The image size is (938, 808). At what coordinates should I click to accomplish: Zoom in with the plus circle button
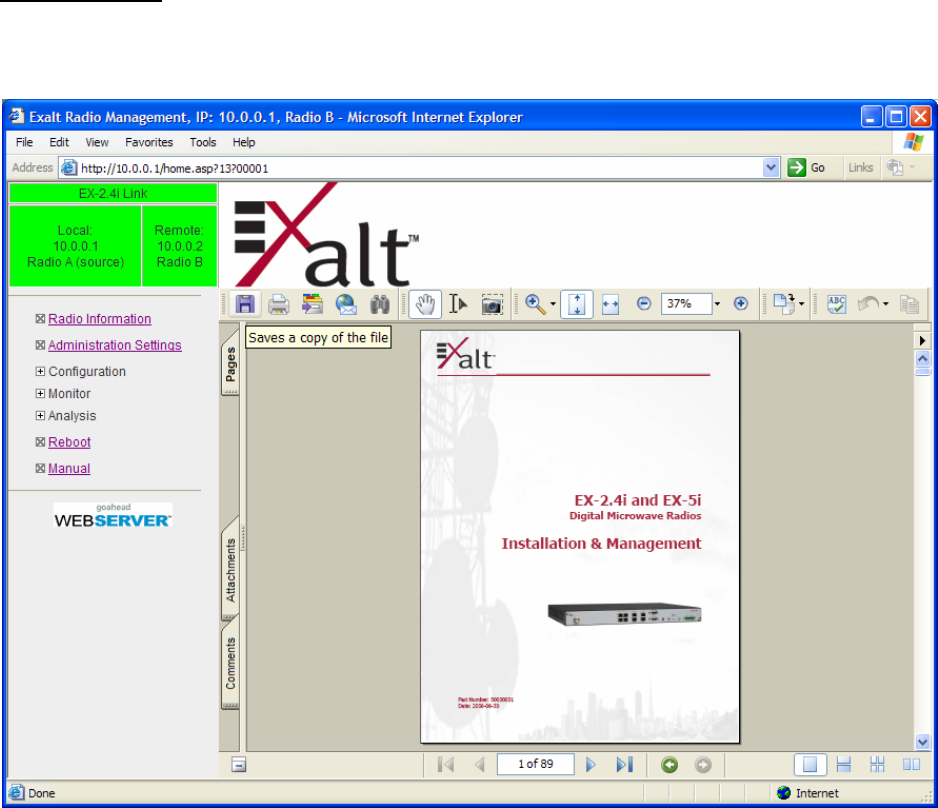click(x=741, y=304)
